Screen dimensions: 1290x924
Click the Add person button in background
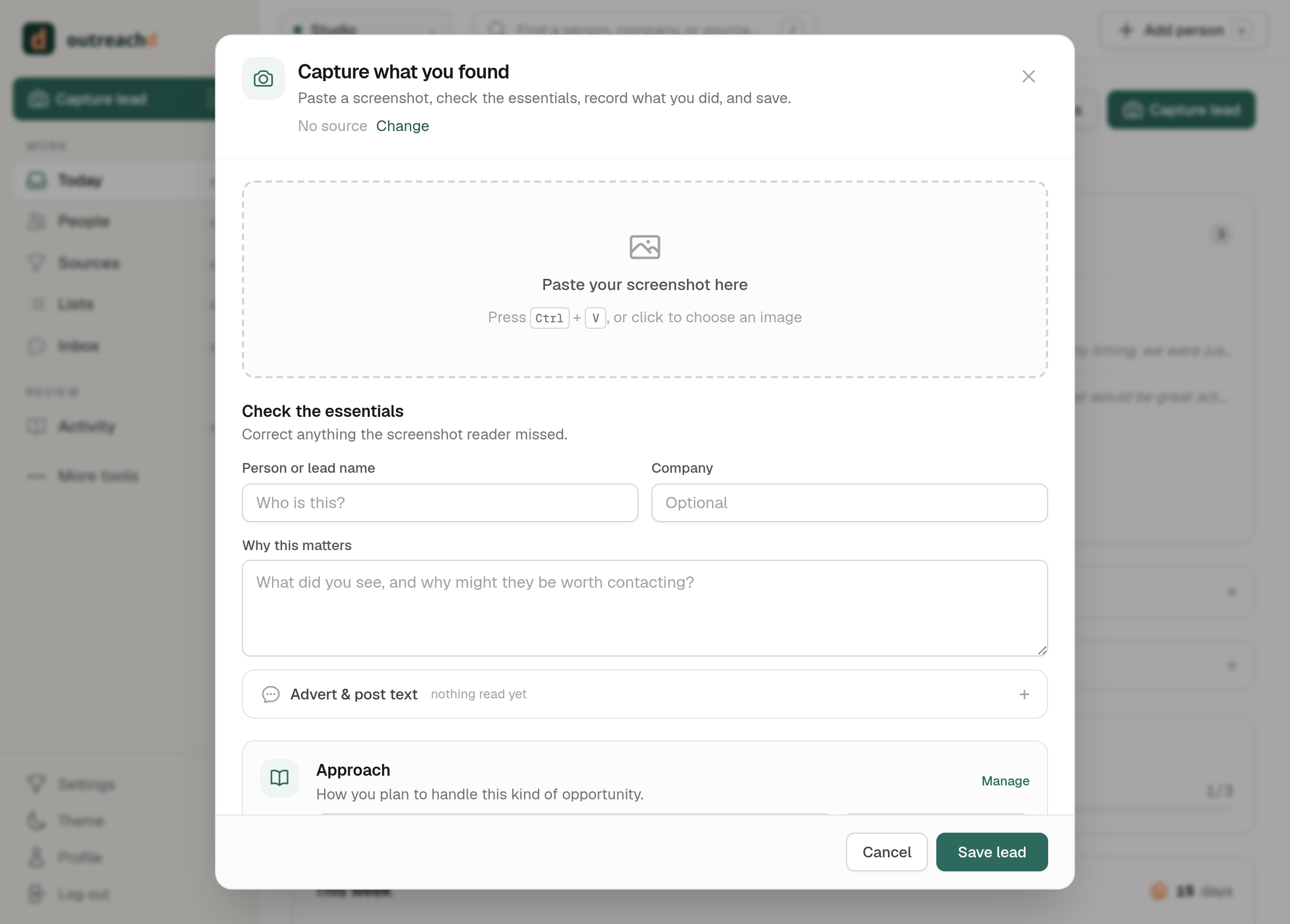(1183, 30)
